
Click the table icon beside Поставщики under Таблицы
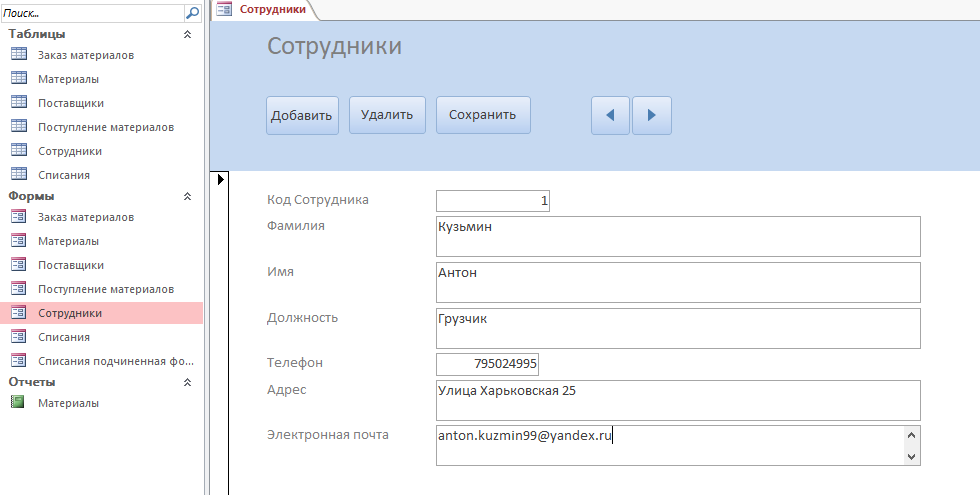(x=19, y=102)
